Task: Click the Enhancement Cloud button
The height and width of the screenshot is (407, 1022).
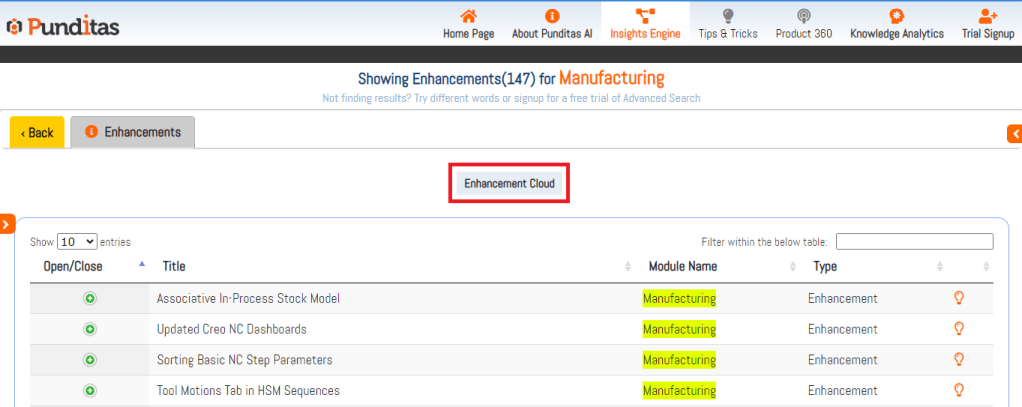Action: tap(509, 184)
